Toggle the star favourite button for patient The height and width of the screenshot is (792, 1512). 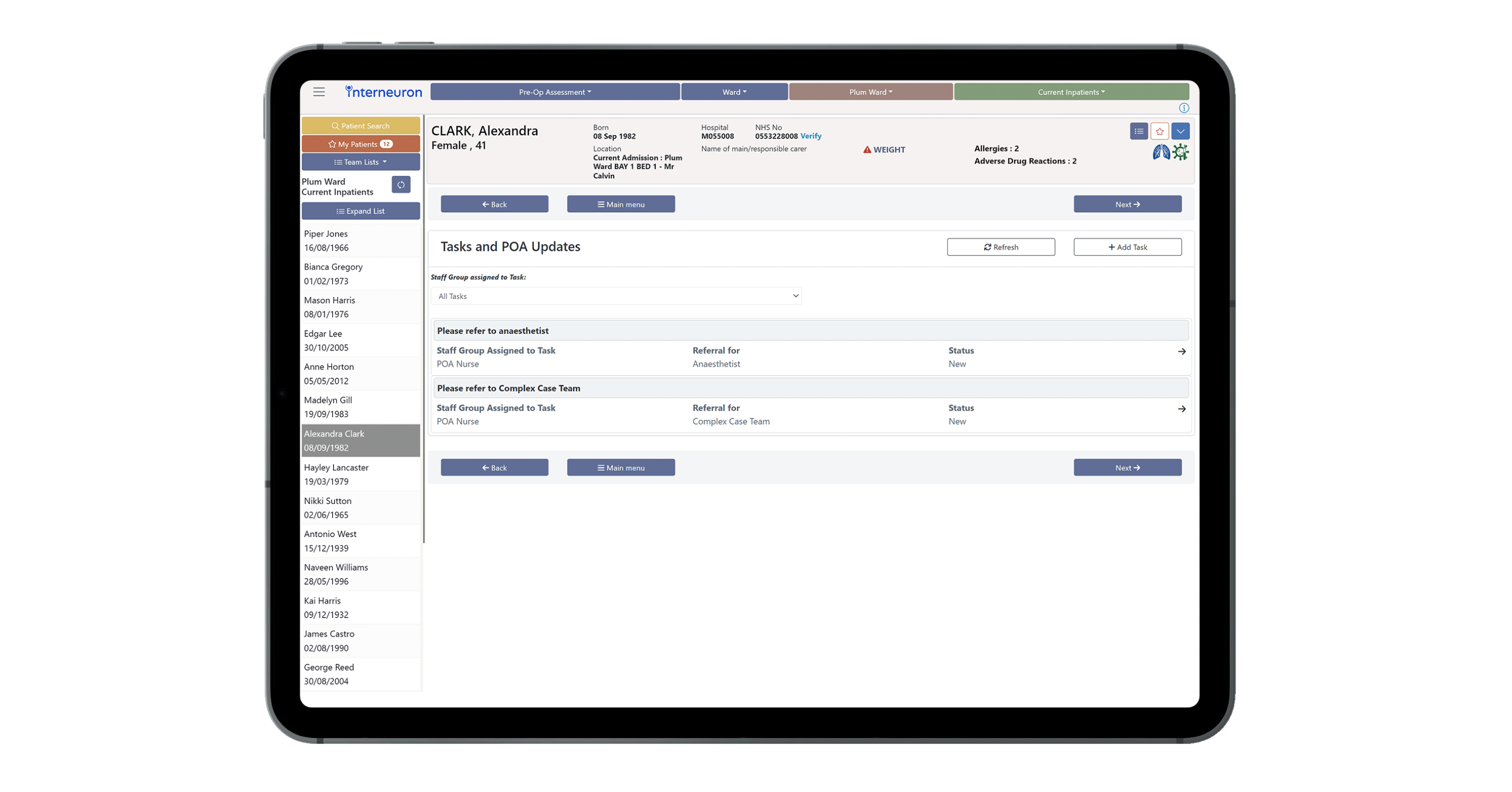tap(1159, 131)
